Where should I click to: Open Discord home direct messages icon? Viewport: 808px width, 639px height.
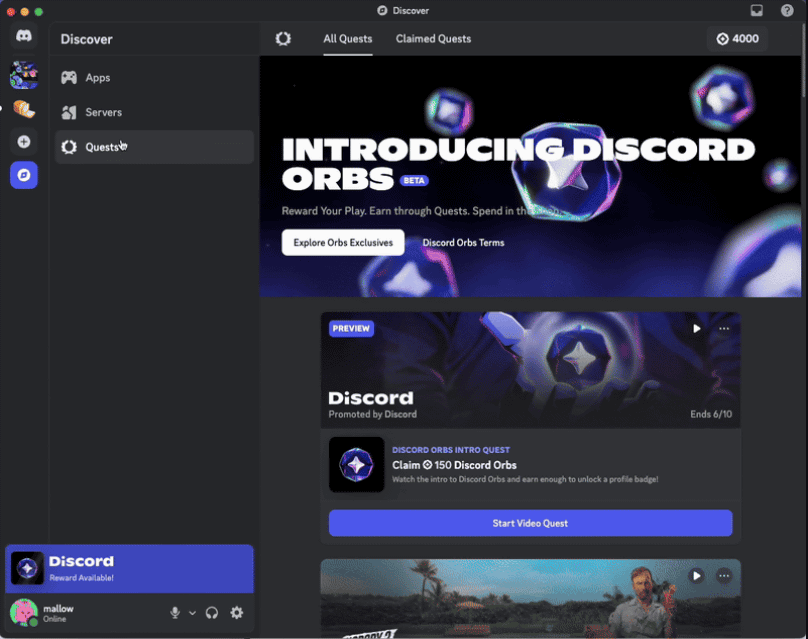pyautogui.click(x=24, y=36)
